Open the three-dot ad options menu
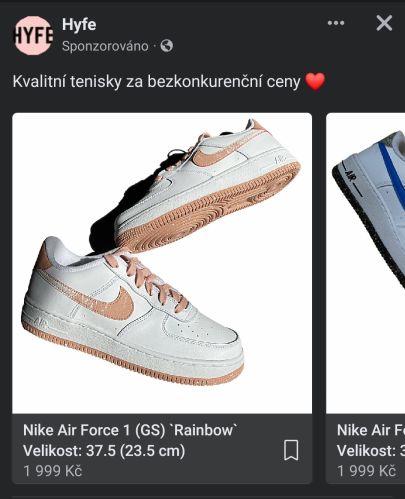The image size is (405, 499). pyautogui.click(x=336, y=23)
